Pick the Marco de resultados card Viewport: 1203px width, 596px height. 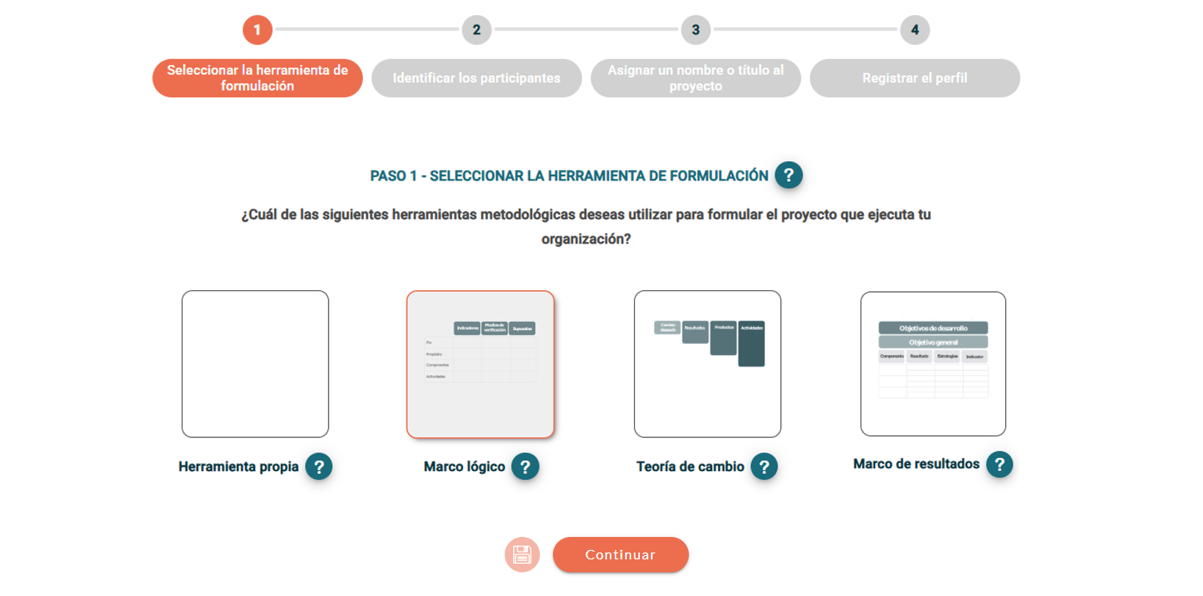[933, 364]
